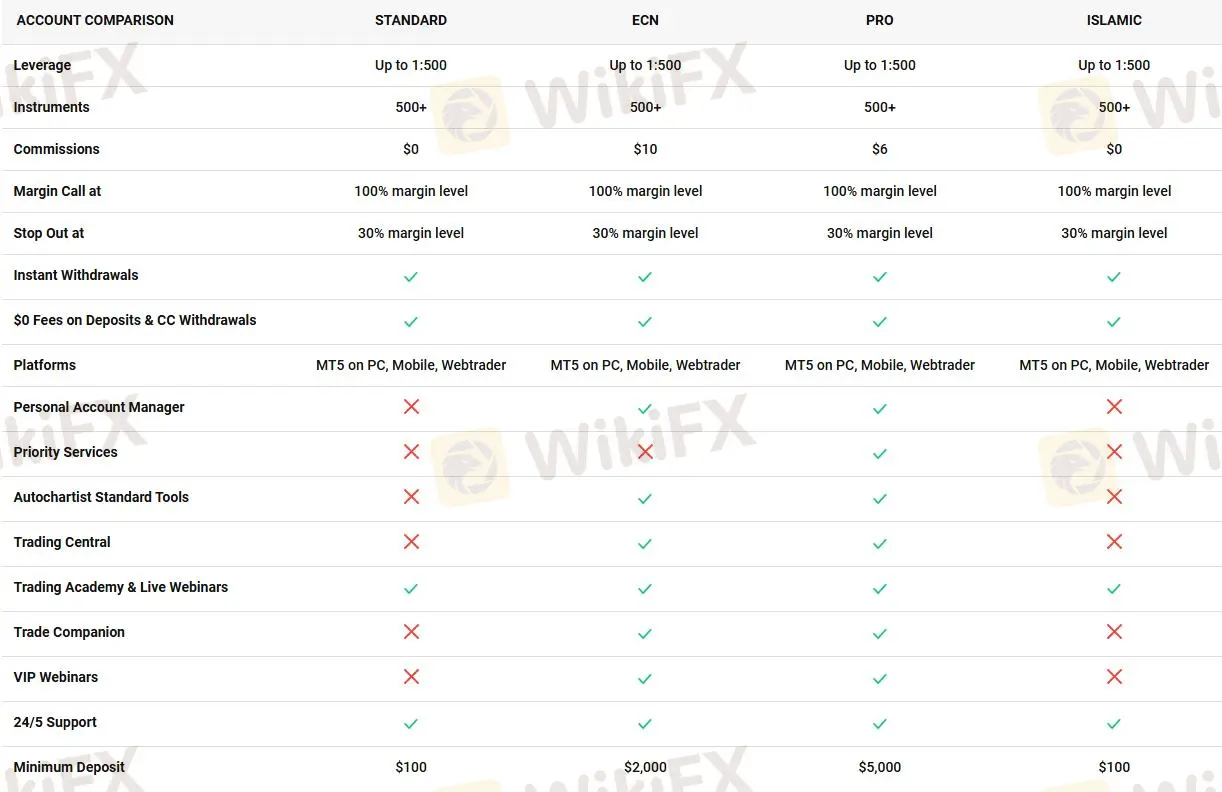Image resolution: width=1222 pixels, height=792 pixels.
Task: Select the ECN column header
Action: click(x=645, y=20)
